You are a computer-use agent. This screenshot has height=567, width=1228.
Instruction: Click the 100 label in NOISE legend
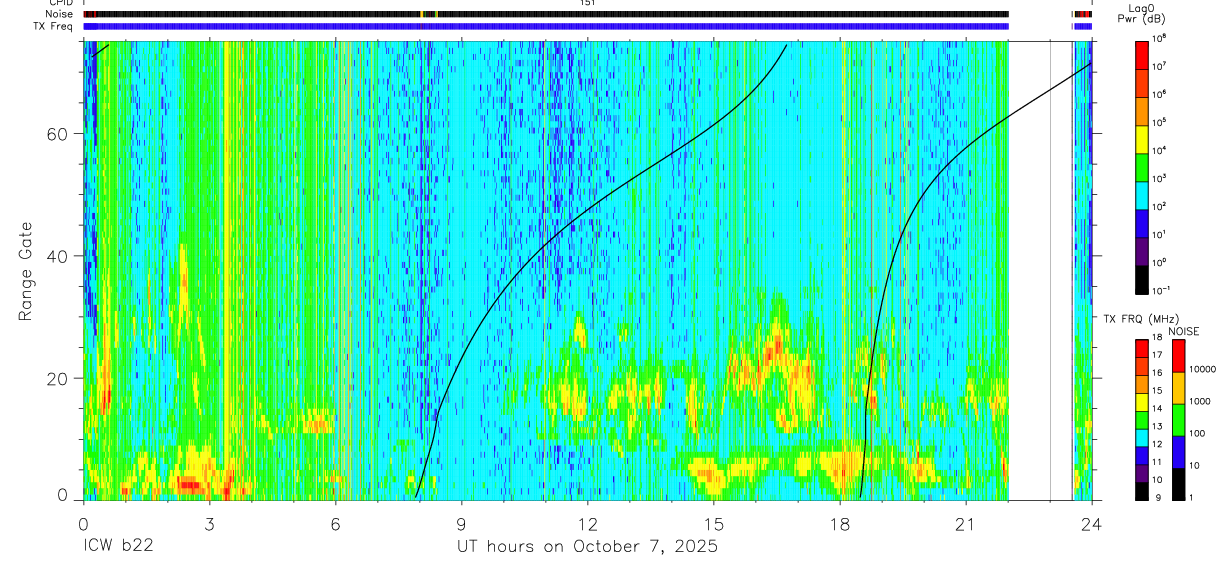click(x=1198, y=433)
